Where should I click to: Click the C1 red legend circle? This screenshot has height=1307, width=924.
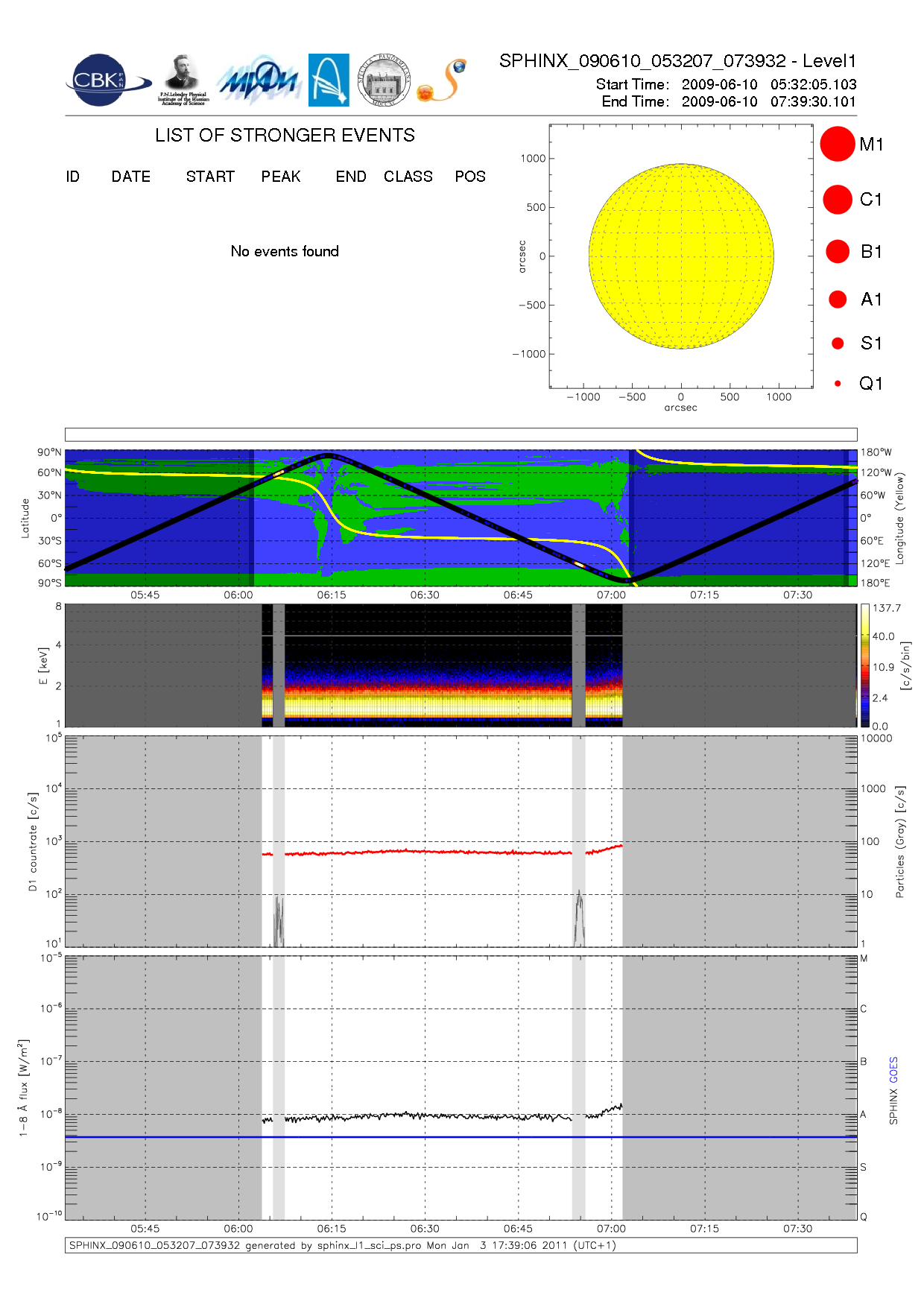838,200
